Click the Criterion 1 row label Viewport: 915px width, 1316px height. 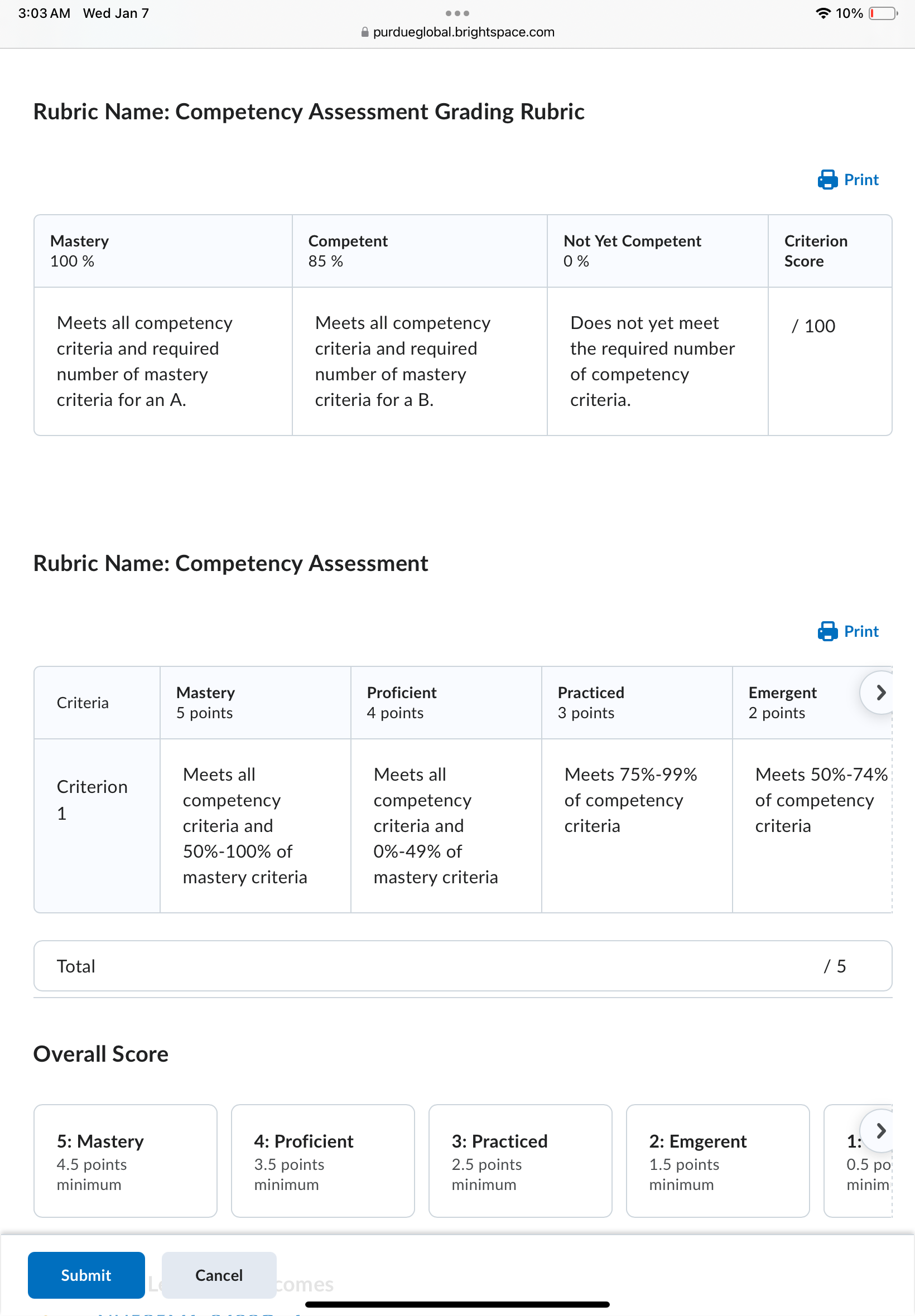click(x=97, y=826)
